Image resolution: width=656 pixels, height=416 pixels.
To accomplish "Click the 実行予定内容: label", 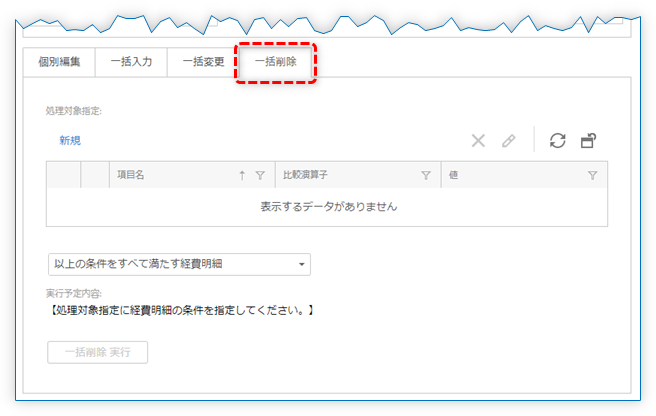I will pyautogui.click(x=74, y=293).
